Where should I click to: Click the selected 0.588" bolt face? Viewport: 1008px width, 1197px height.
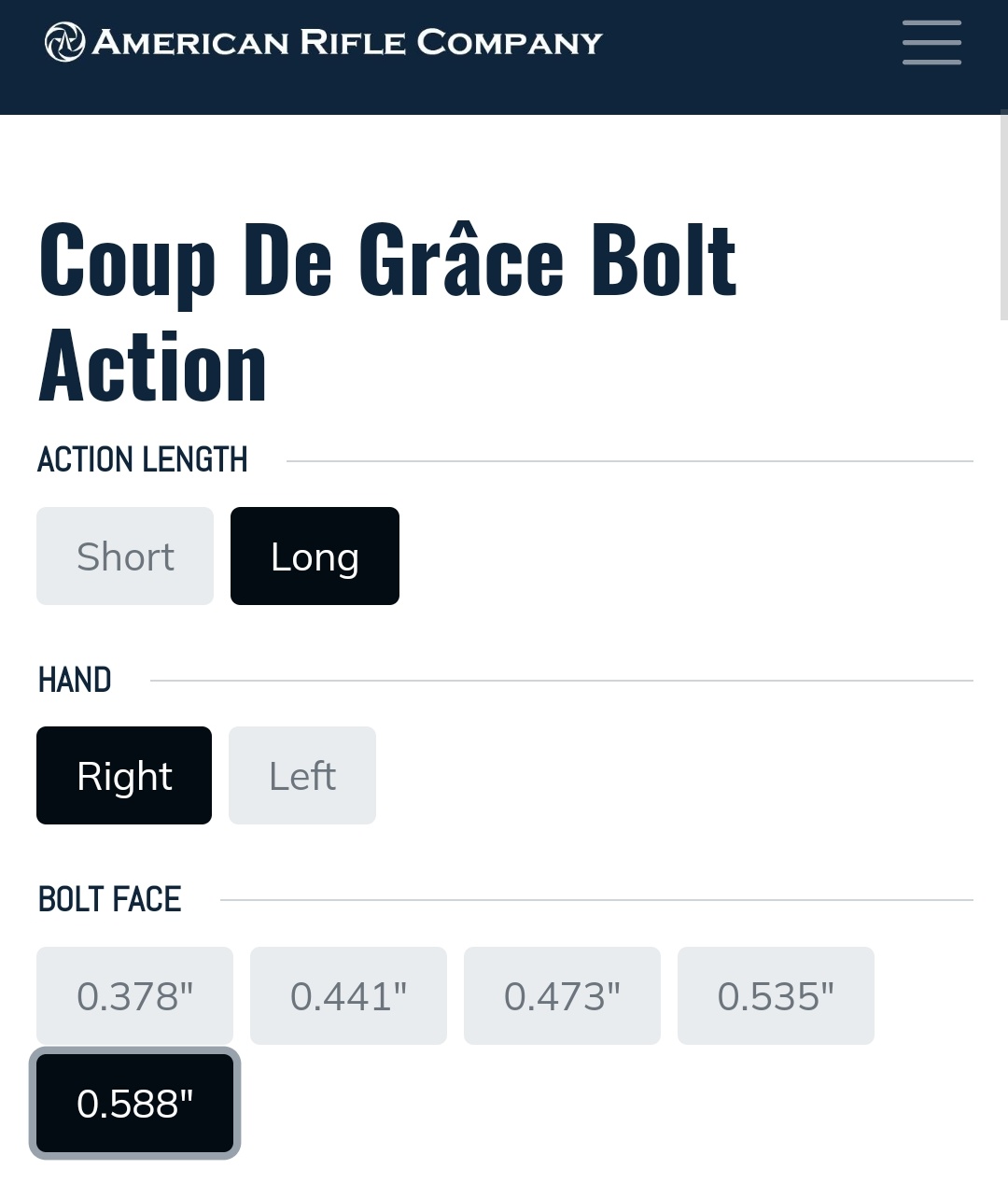[x=134, y=1104]
